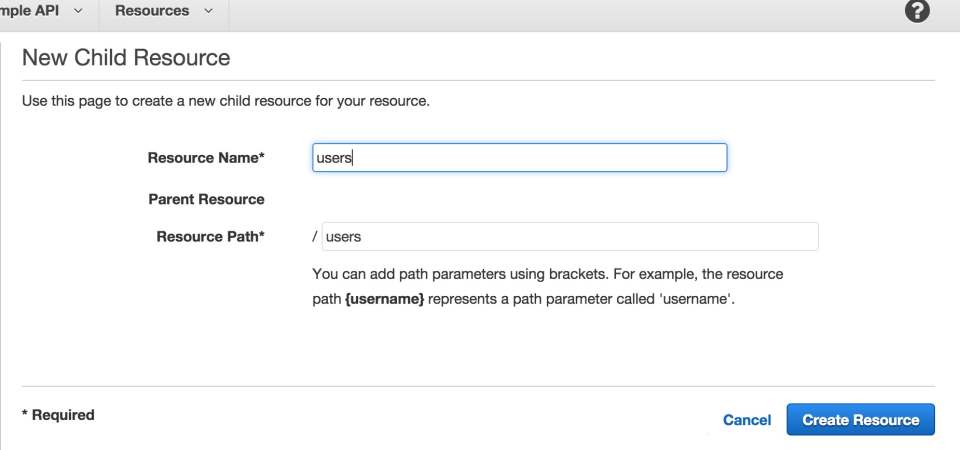Screen dimensions: 960x450
Task: Click the bold {username} example text
Action: coord(384,301)
